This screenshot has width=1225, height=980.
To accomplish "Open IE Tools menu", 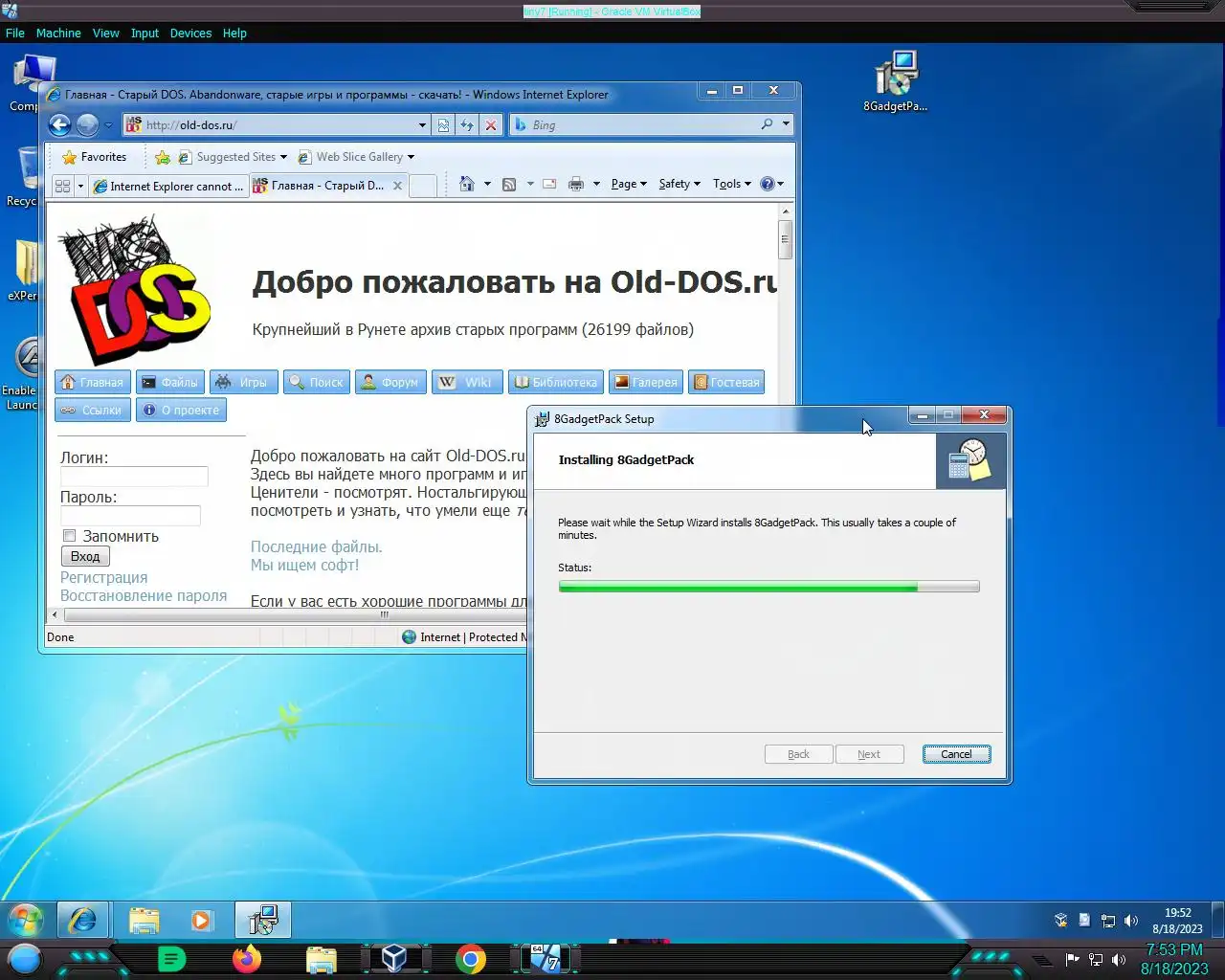I will click(x=732, y=184).
